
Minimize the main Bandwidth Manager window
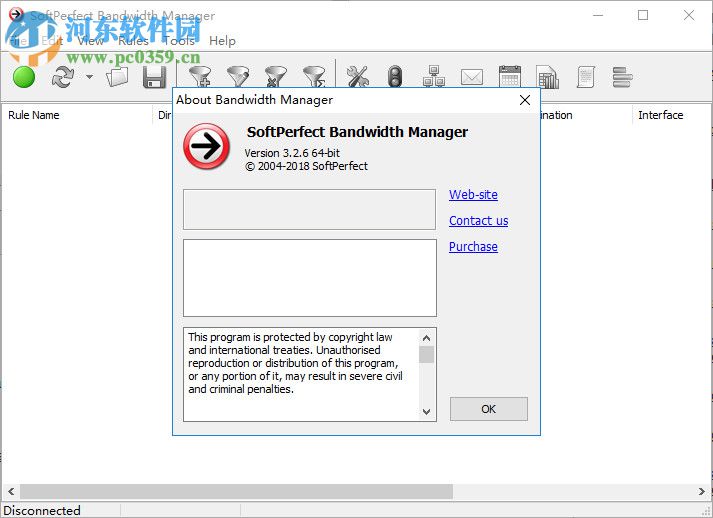pos(598,15)
